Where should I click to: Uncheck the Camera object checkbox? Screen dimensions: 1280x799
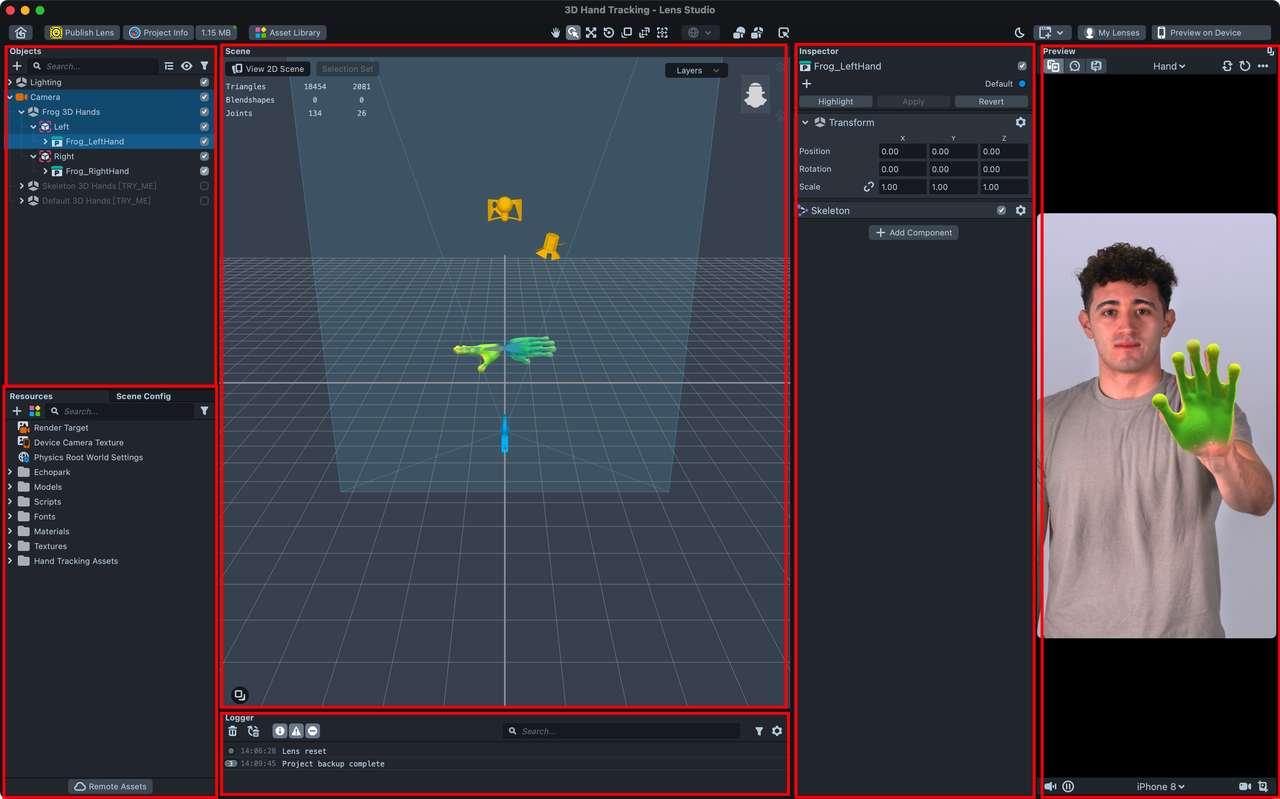[x=204, y=97]
